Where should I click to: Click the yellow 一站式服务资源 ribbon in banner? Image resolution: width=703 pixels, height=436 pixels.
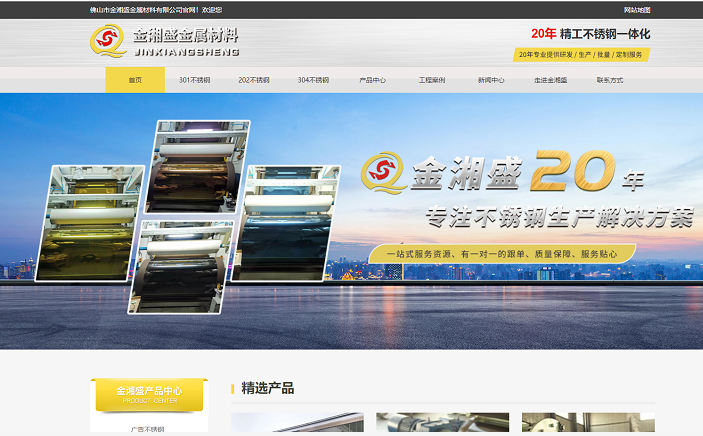508,254
